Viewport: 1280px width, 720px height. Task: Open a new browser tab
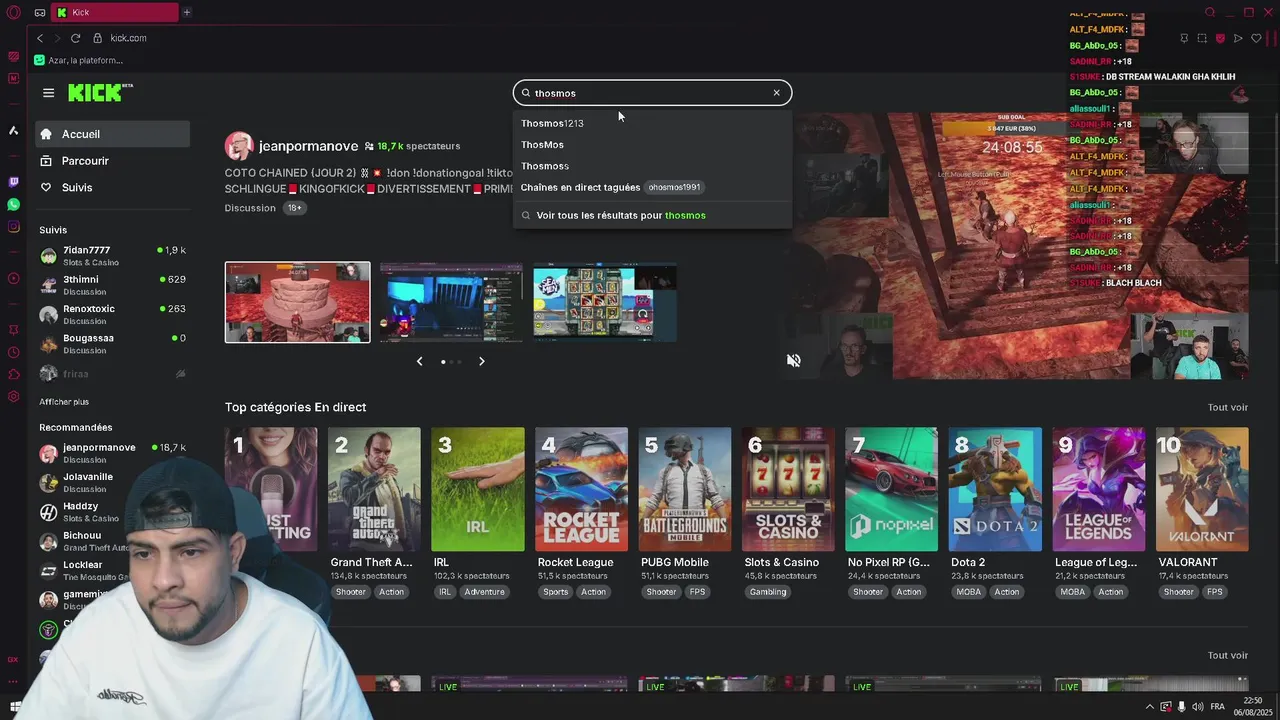pyautogui.click(x=186, y=12)
